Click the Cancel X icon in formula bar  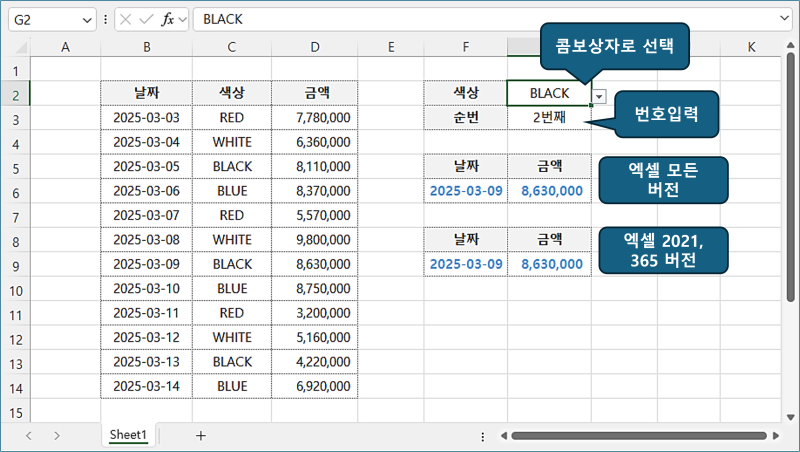(x=125, y=19)
